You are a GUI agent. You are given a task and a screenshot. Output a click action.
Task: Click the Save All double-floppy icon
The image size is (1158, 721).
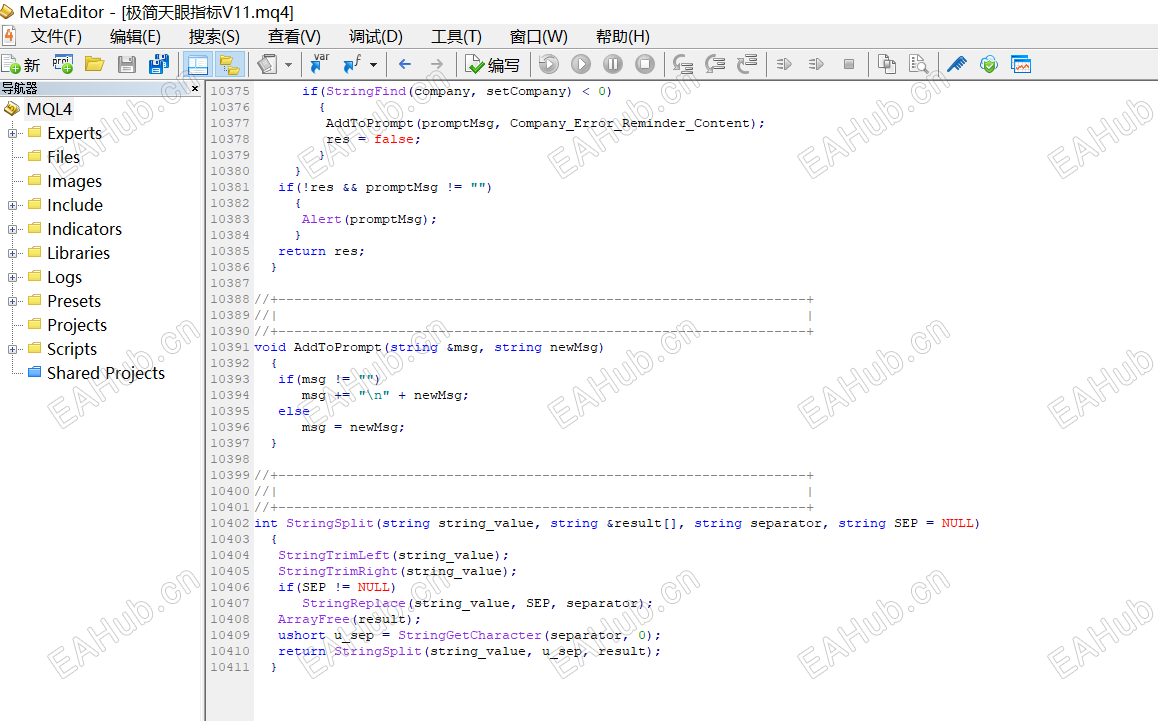[159, 65]
